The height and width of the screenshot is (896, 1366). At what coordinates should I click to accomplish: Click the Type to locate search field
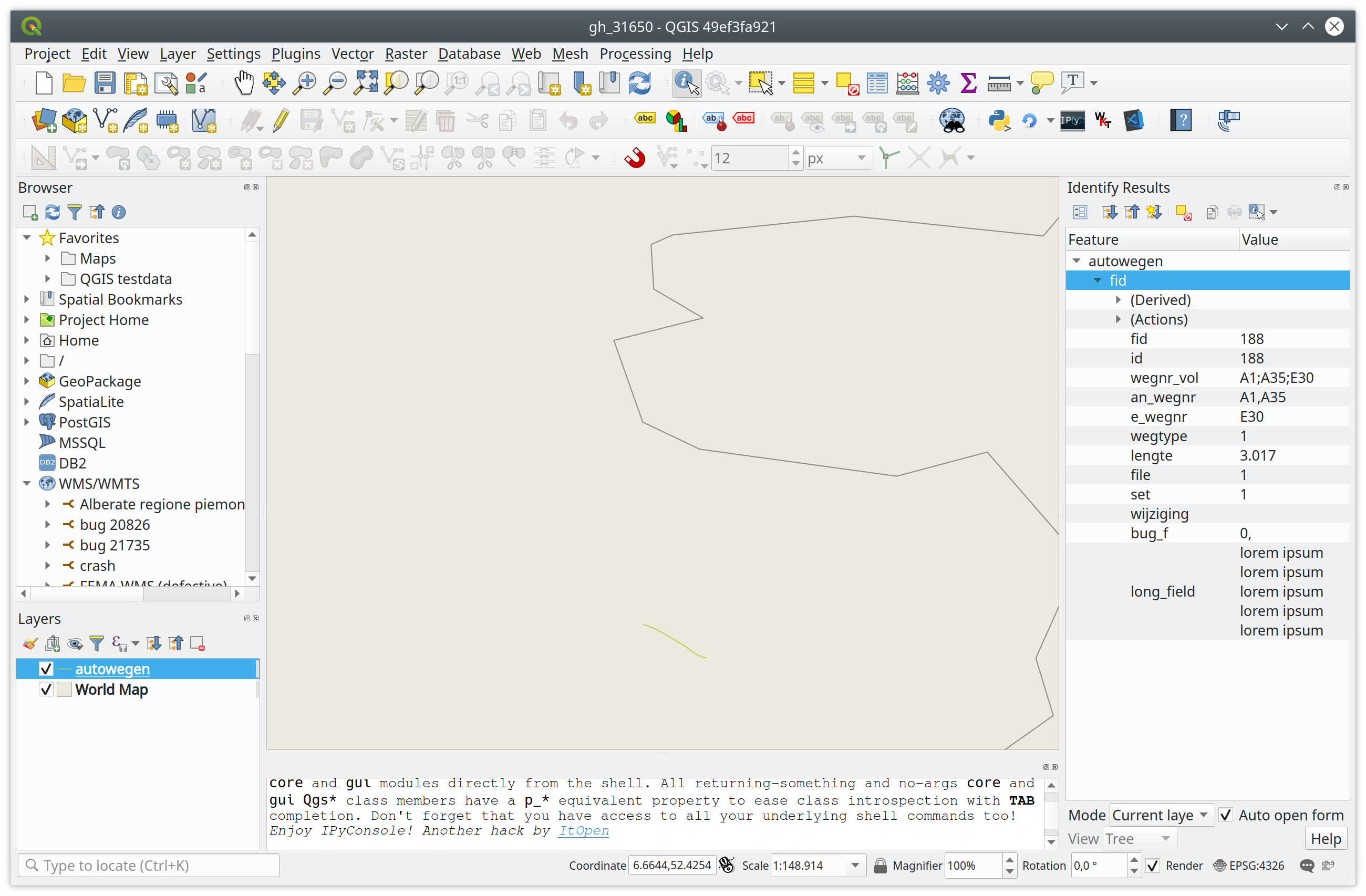pos(148,865)
